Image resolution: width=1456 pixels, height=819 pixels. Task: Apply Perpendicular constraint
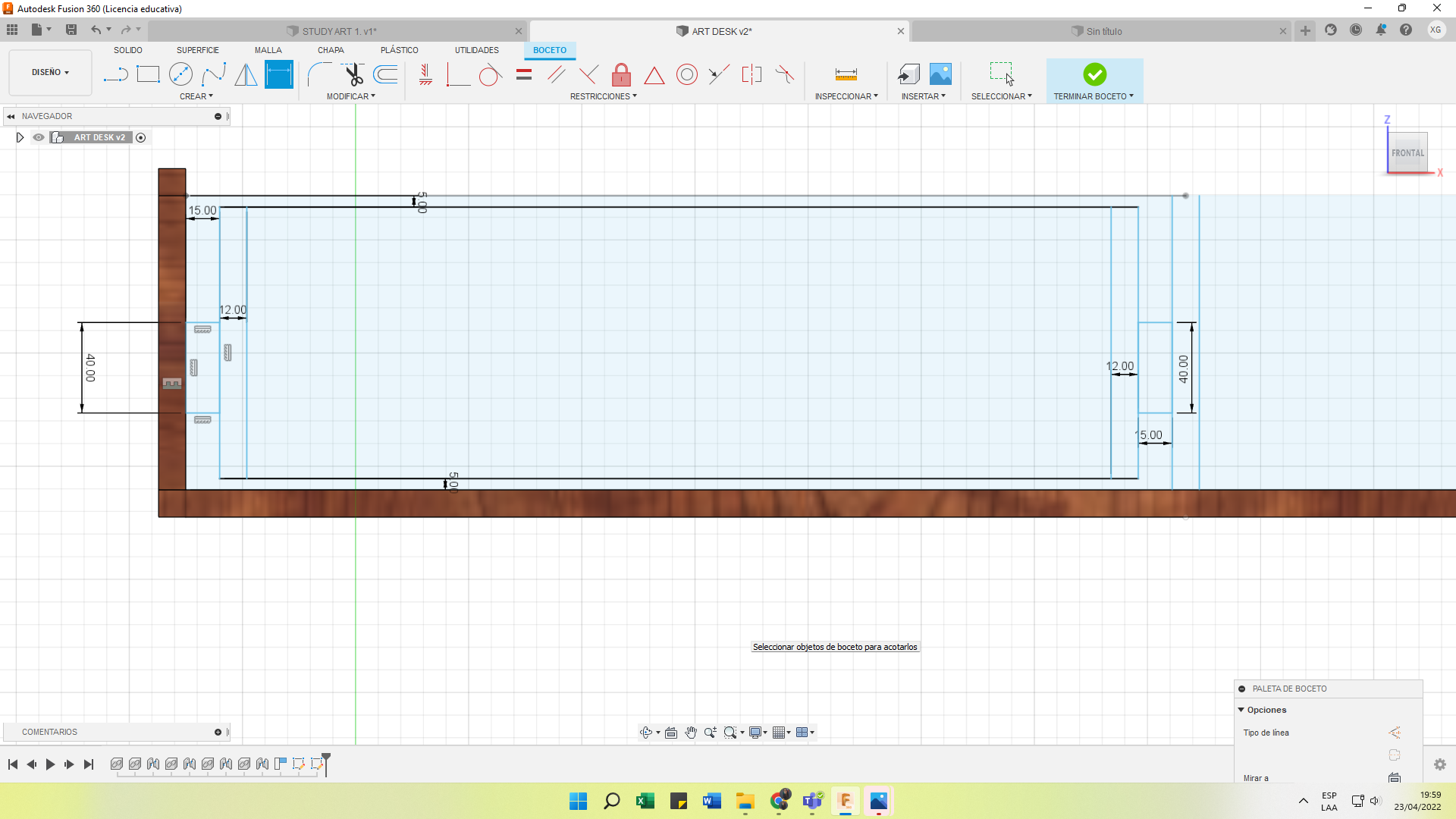click(x=458, y=74)
